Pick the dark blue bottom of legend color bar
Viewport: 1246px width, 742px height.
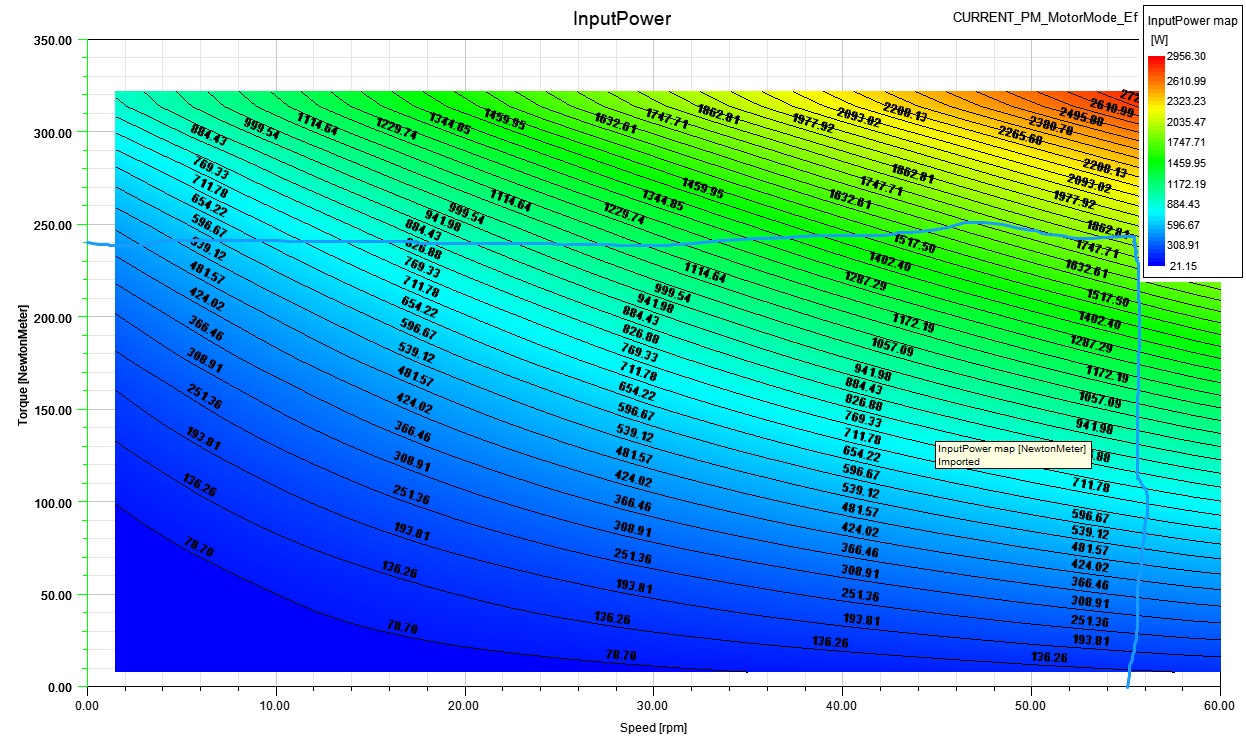click(x=1155, y=262)
